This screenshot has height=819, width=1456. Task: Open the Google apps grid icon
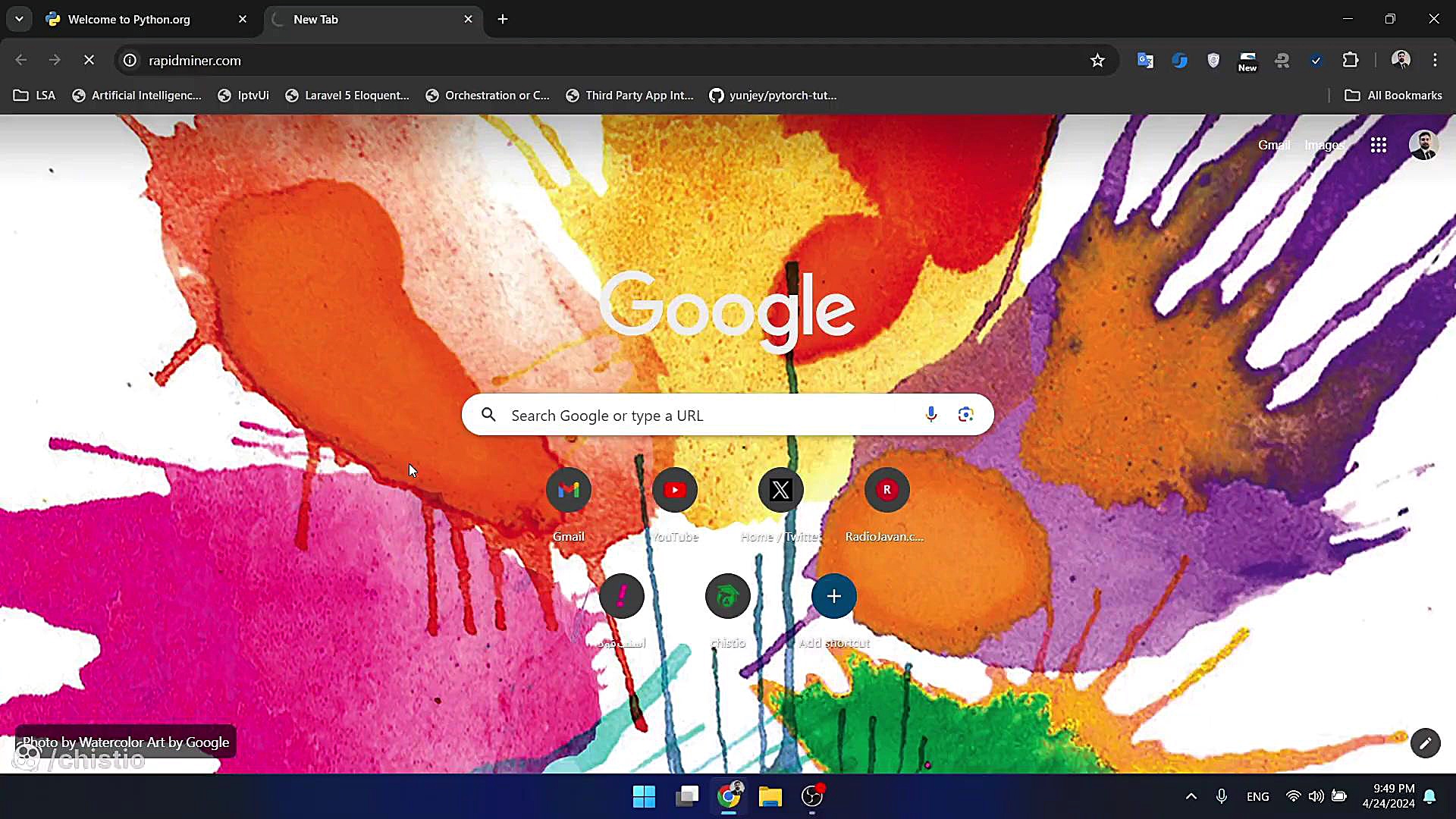1378,145
